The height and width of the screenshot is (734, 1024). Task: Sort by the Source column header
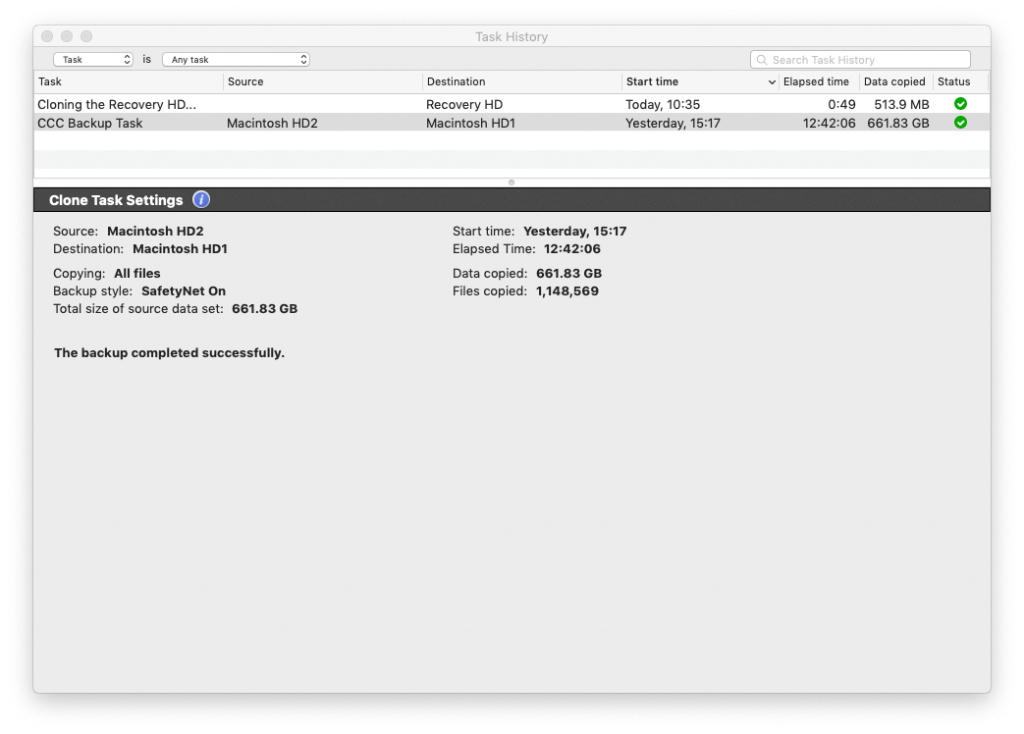tap(323, 82)
